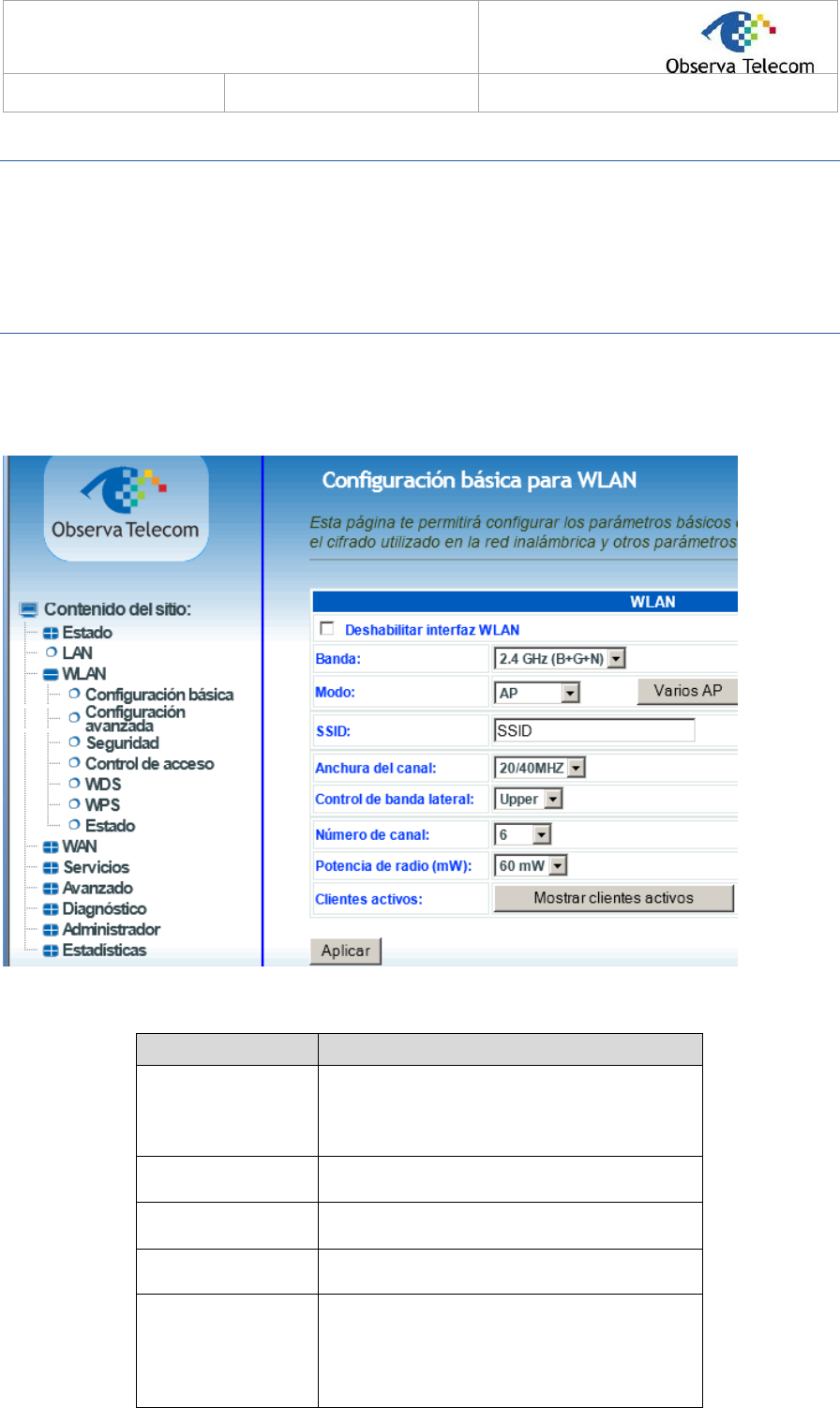Open the WPS page
This screenshot has width=840, height=1408.
pyautogui.click(x=102, y=805)
